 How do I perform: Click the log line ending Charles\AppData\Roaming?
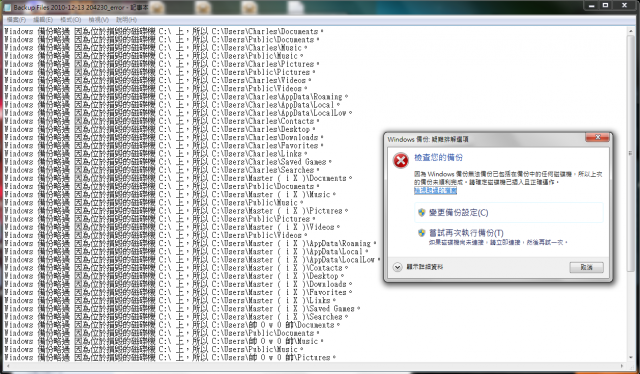coord(176,97)
